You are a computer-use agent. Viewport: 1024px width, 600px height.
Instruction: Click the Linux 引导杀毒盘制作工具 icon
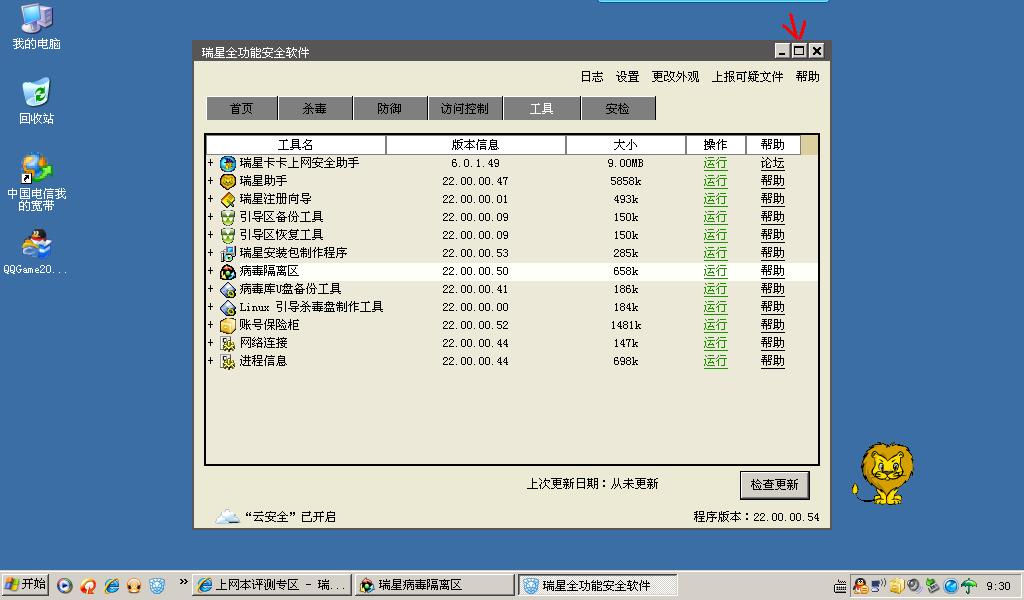[227, 308]
